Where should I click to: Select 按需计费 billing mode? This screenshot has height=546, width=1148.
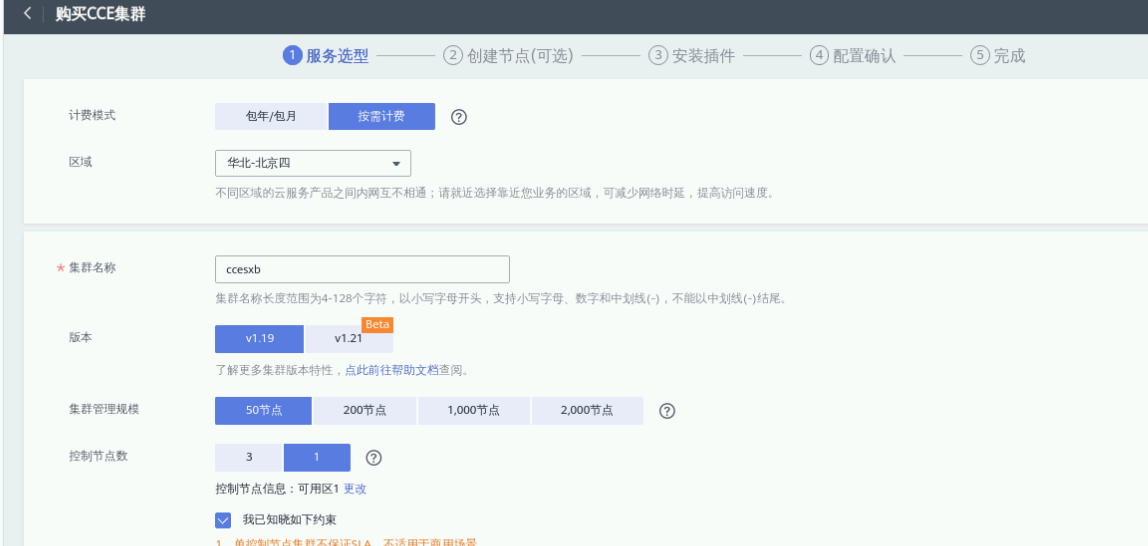coord(381,116)
